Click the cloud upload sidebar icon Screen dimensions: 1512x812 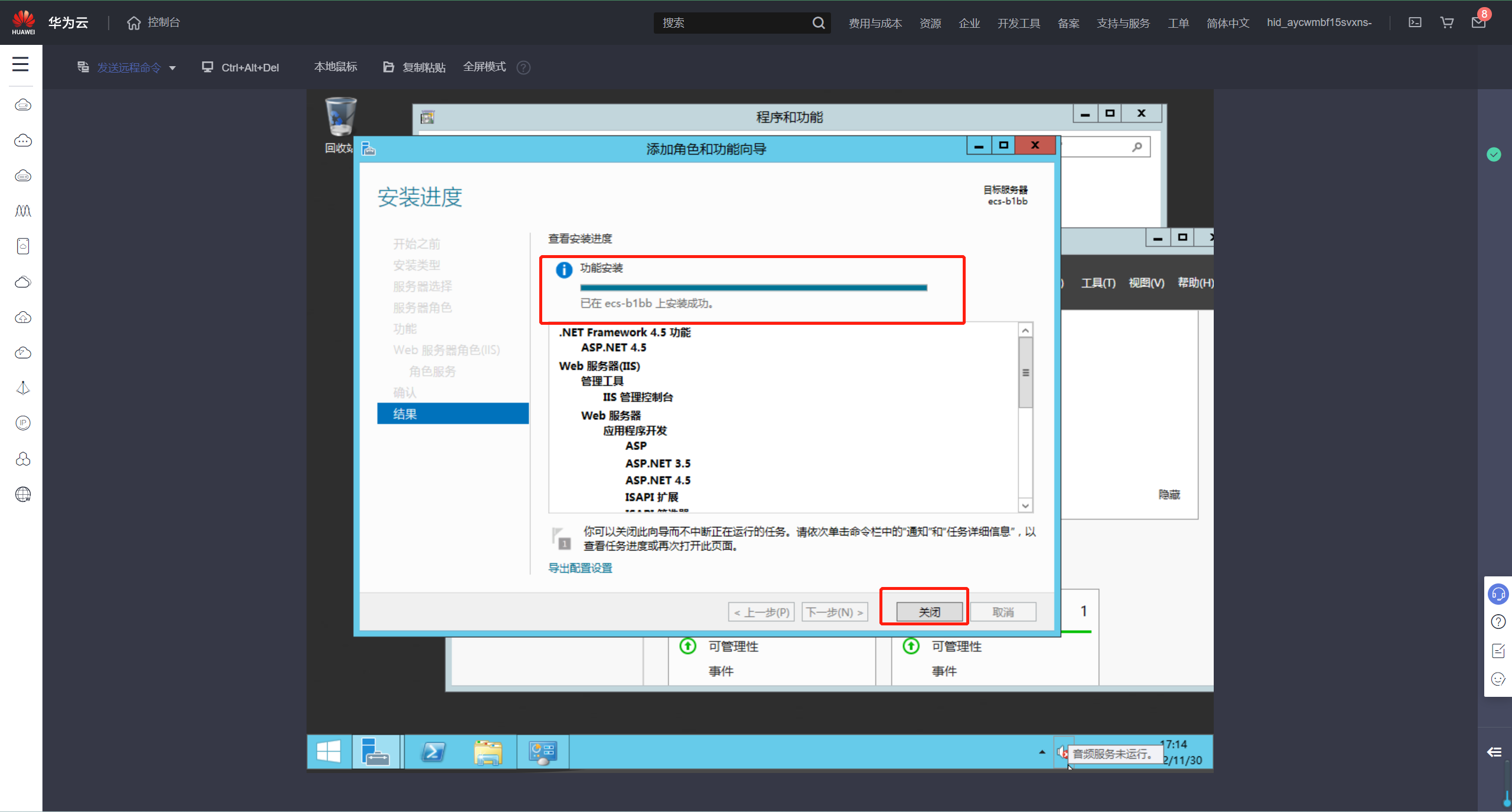23,317
